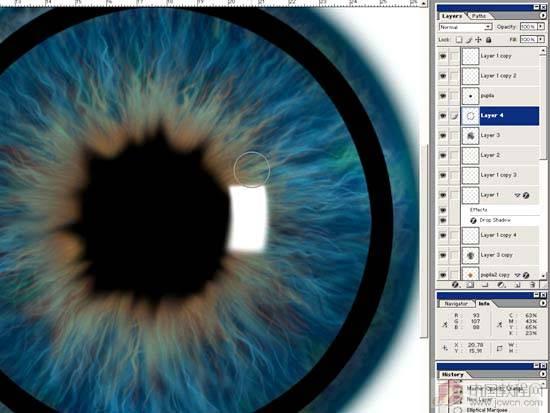Click the Add layer mask icon
Image resolution: width=550 pixels, height=413 pixels.
pos(470,285)
